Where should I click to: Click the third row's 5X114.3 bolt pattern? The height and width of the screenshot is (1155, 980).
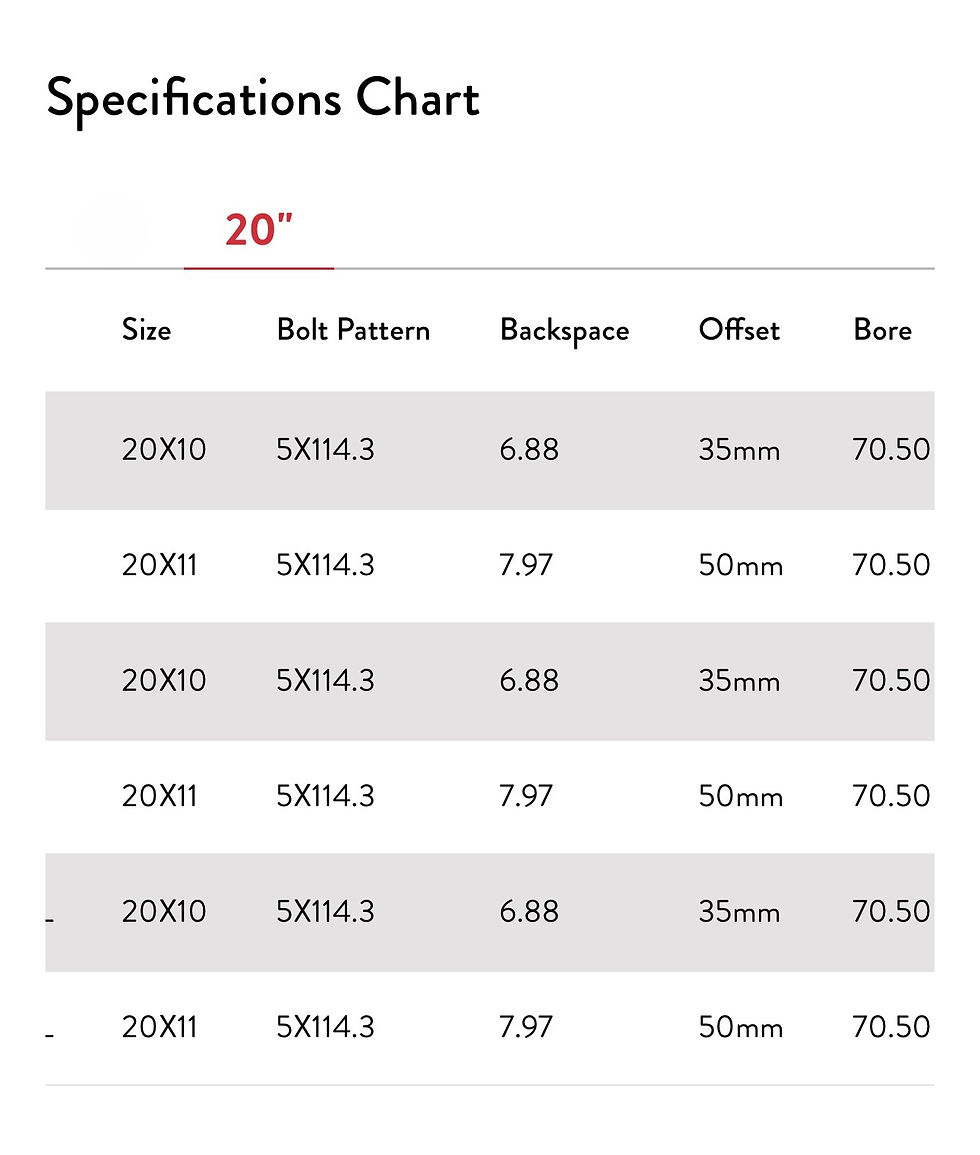click(325, 681)
